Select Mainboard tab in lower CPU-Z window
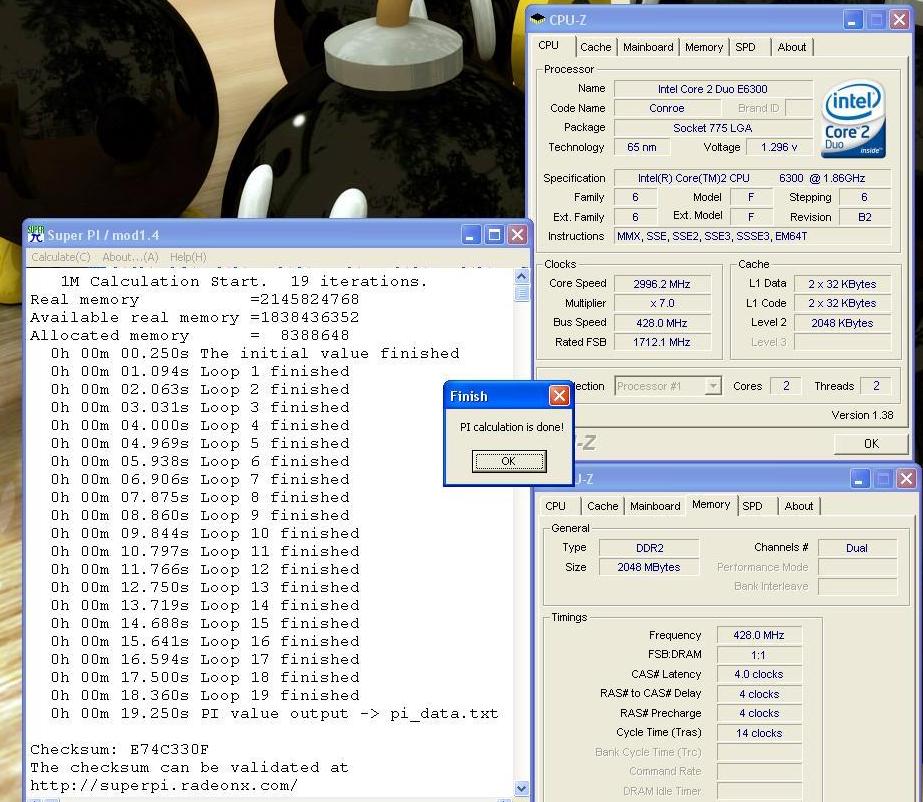The width and height of the screenshot is (923, 802). pyautogui.click(x=655, y=506)
